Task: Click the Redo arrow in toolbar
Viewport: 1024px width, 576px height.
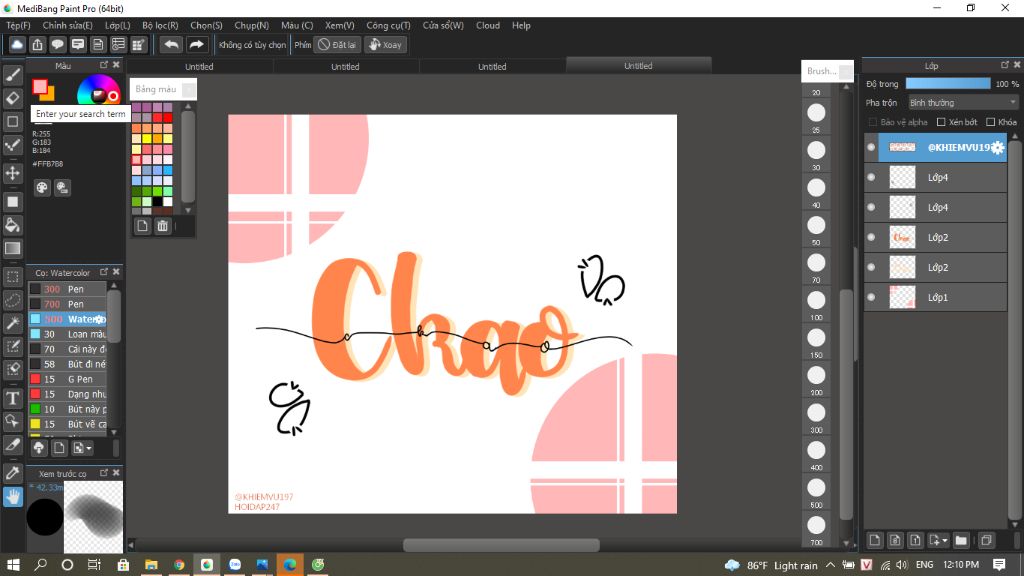Action: tap(196, 44)
